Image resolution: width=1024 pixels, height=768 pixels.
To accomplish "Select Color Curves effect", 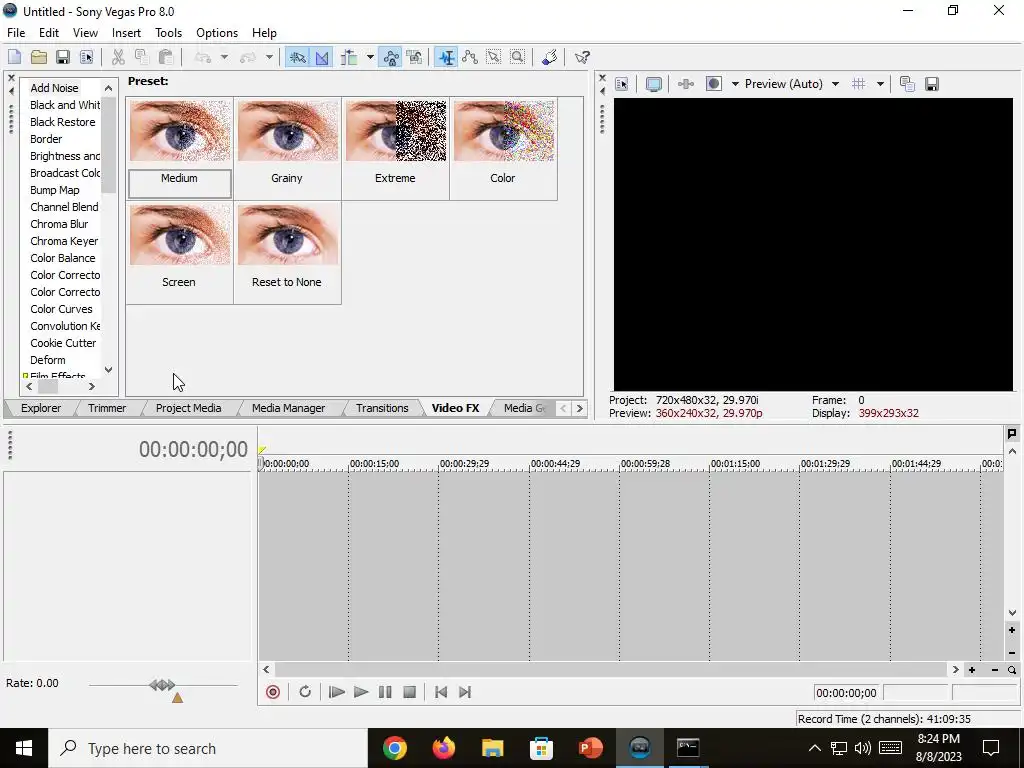I will tap(61, 309).
